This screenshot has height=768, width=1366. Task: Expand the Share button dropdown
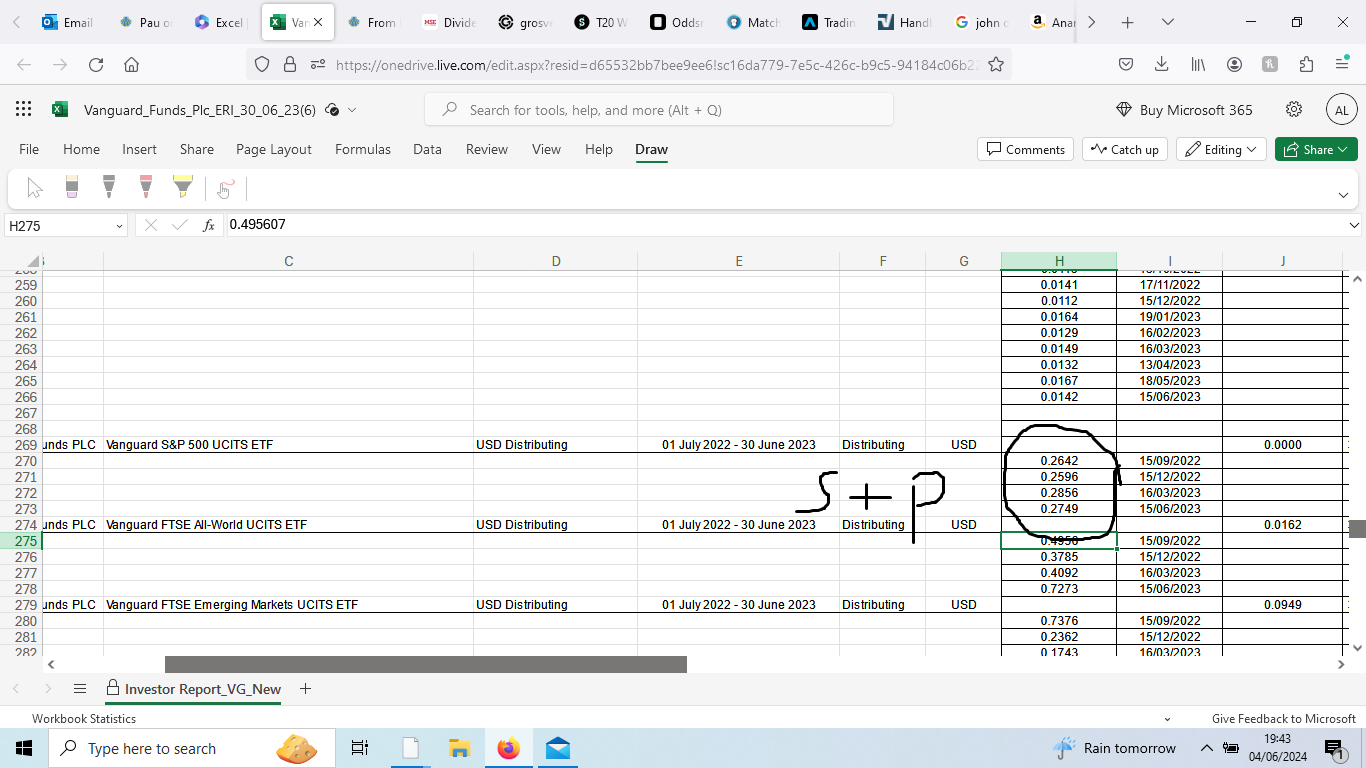click(x=1341, y=149)
